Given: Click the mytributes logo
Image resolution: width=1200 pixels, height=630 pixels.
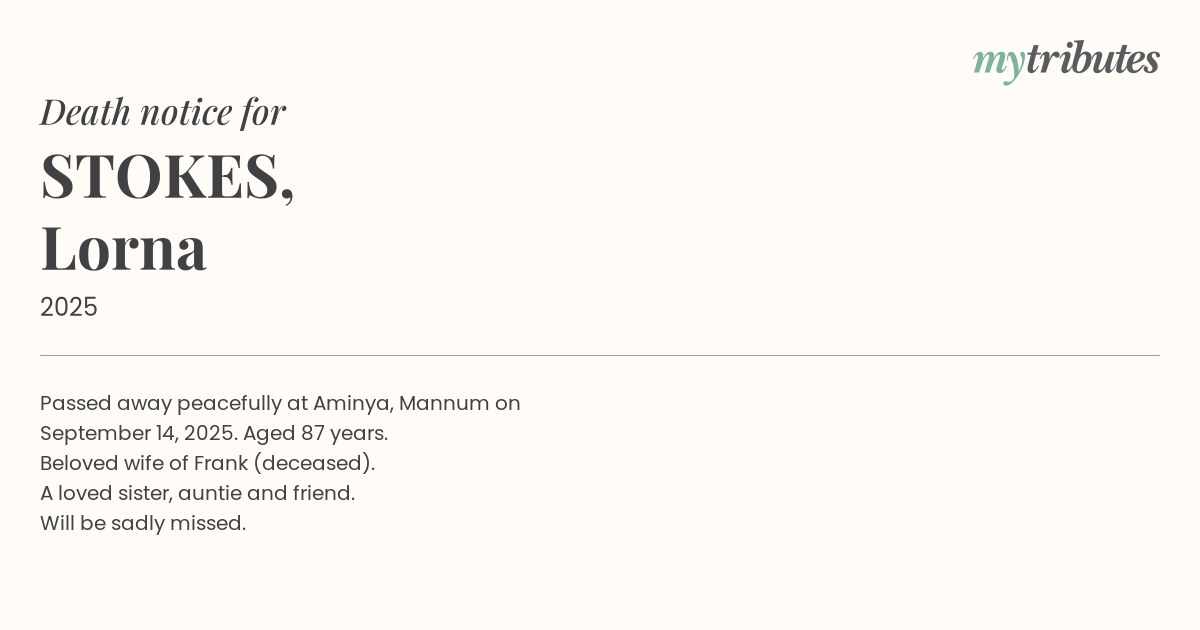Looking at the screenshot, I should pyautogui.click(x=1066, y=60).
